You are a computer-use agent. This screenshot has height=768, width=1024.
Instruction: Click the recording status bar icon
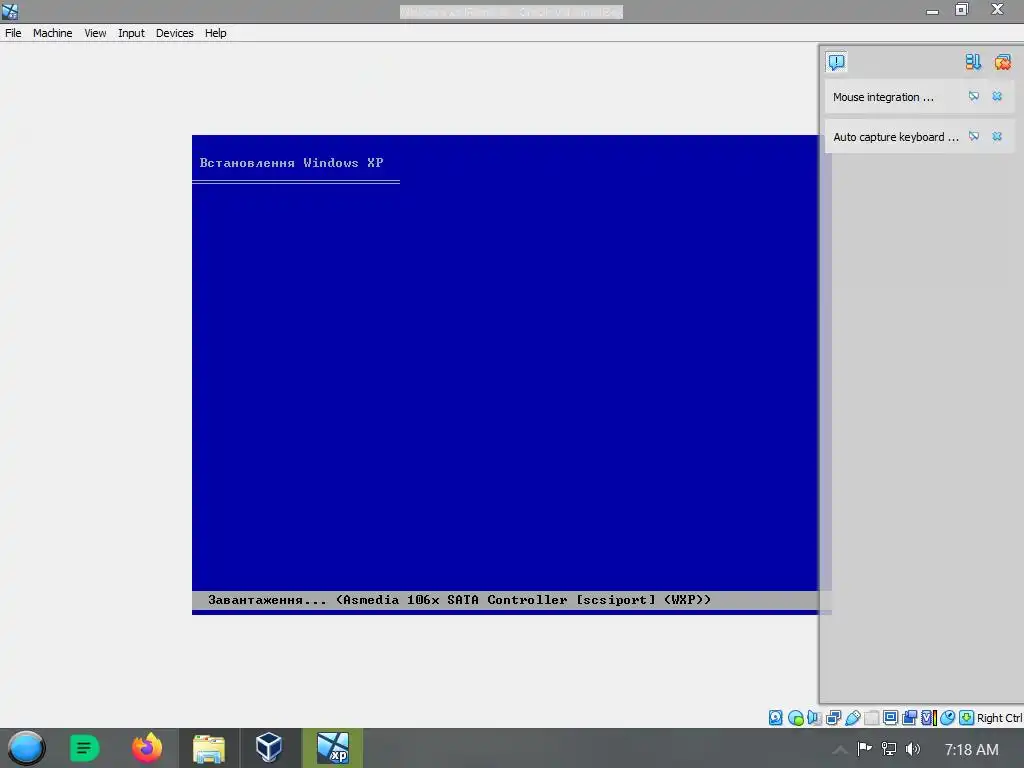(x=909, y=718)
